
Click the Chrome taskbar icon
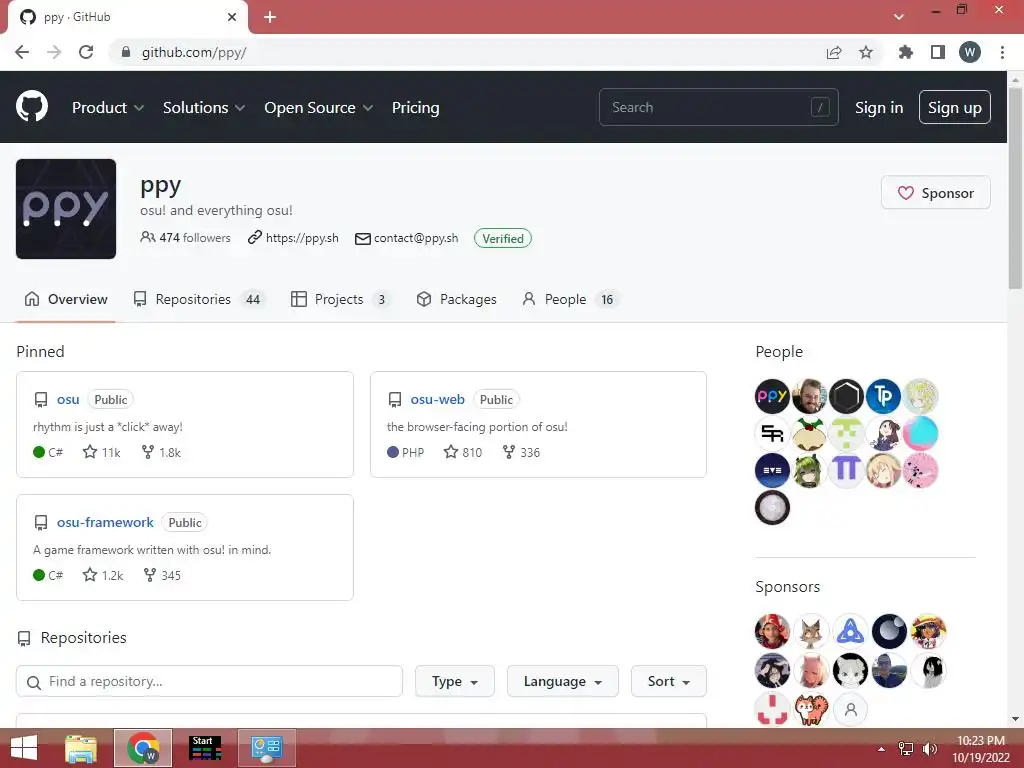[143, 748]
